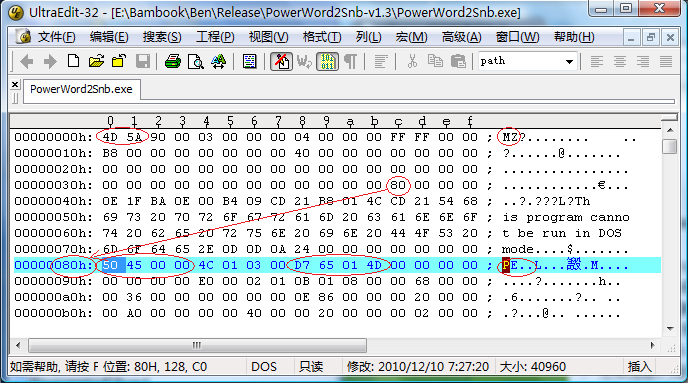Open the 搜索(S) menu
Viewport: 688px width, 383px height.
click(162, 37)
